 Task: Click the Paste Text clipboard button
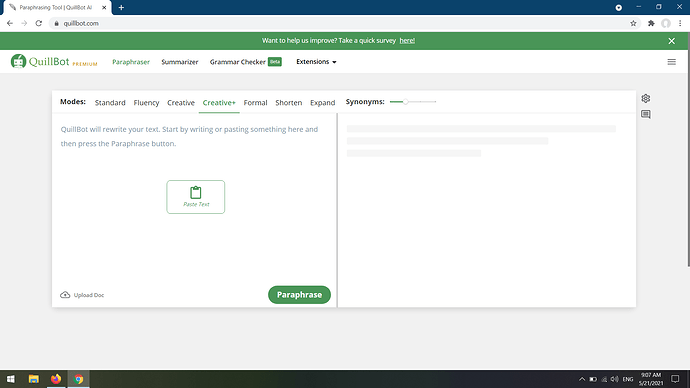click(x=196, y=197)
